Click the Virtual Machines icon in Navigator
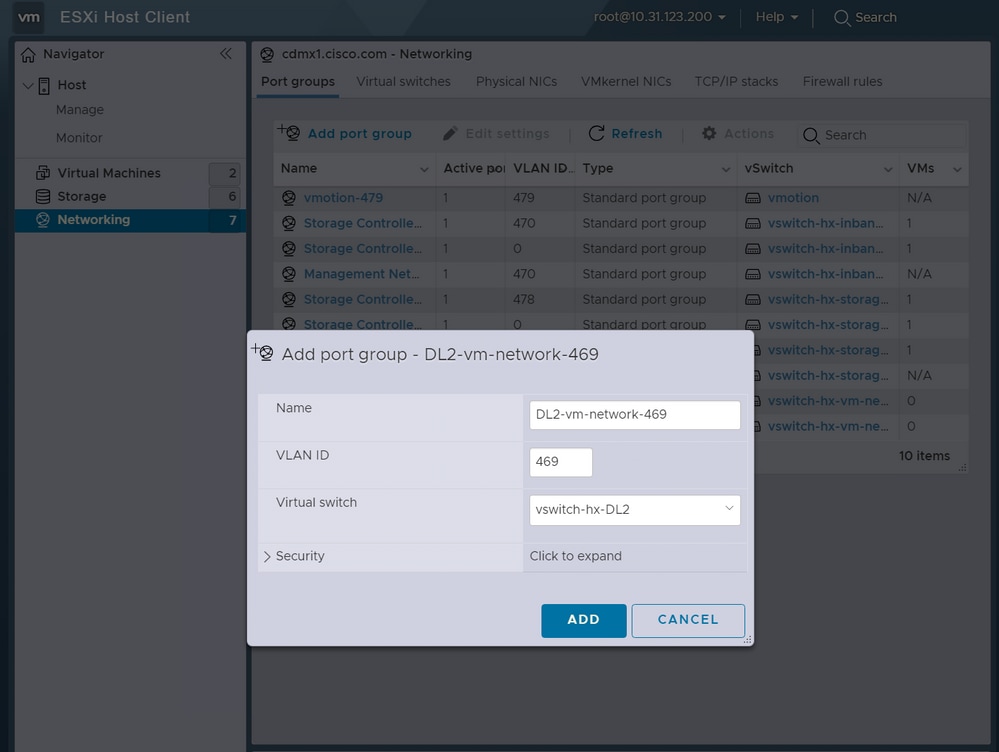The image size is (999, 752). click(43, 173)
